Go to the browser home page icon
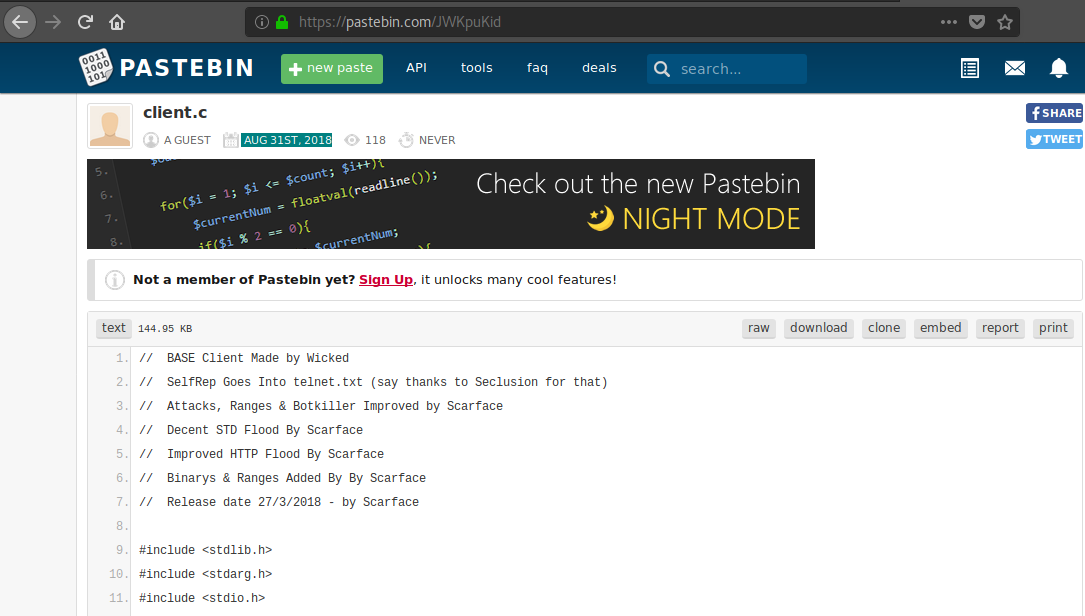Viewport: 1085px width, 616px height. click(117, 22)
